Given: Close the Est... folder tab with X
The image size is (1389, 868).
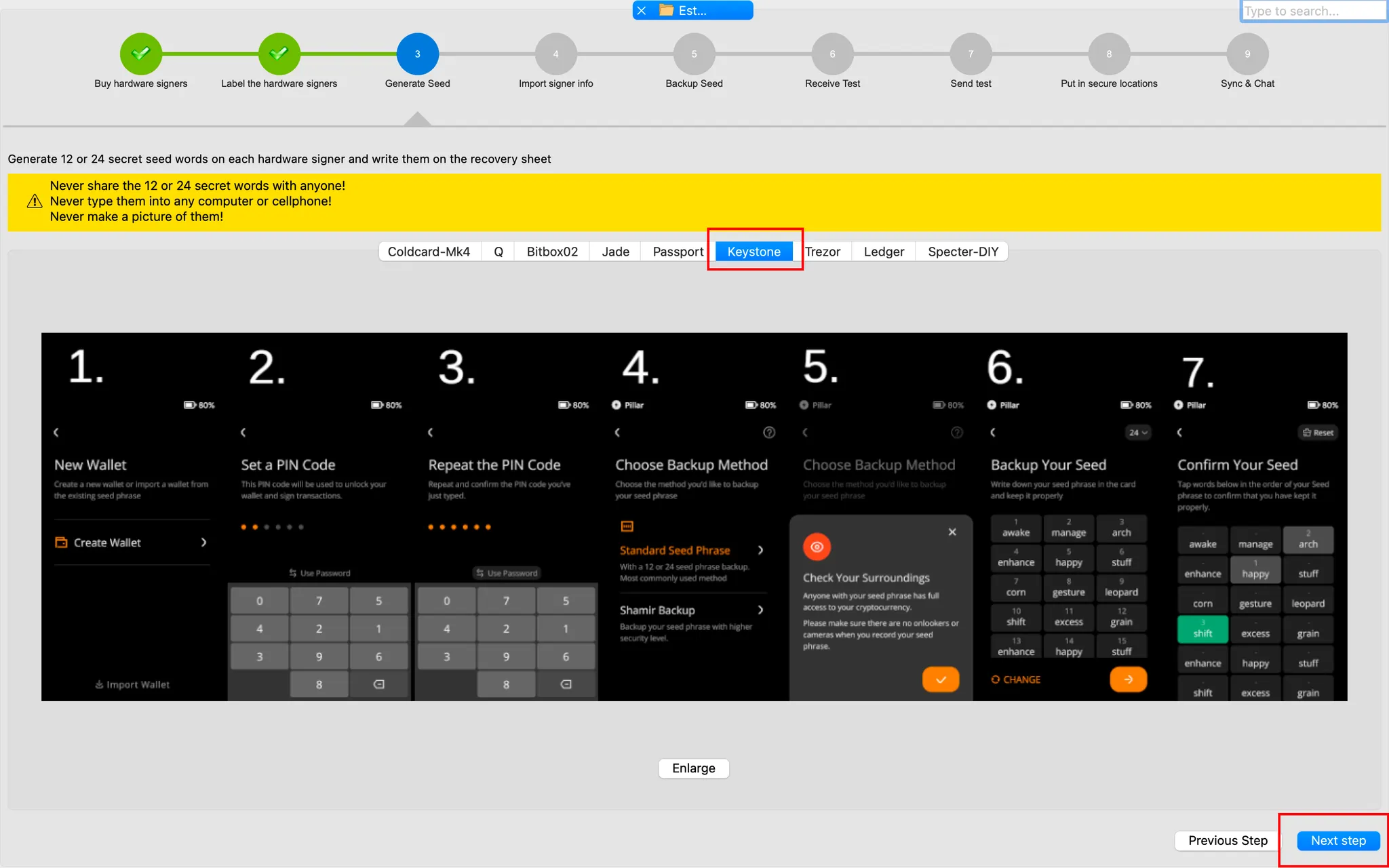Looking at the screenshot, I should click(x=642, y=11).
